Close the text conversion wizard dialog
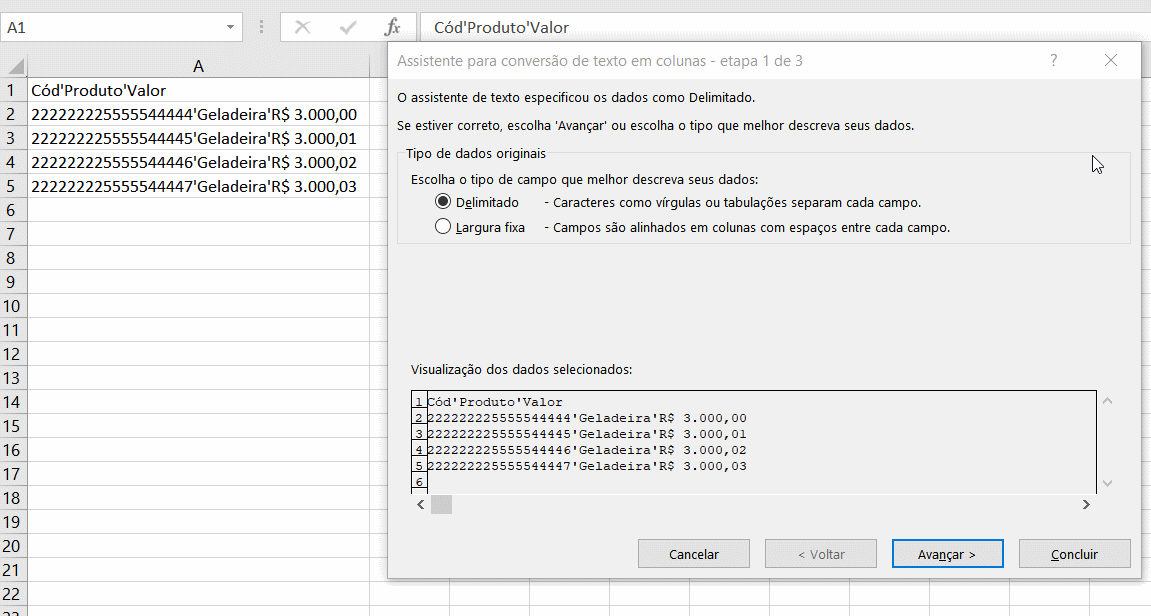 tap(1110, 61)
